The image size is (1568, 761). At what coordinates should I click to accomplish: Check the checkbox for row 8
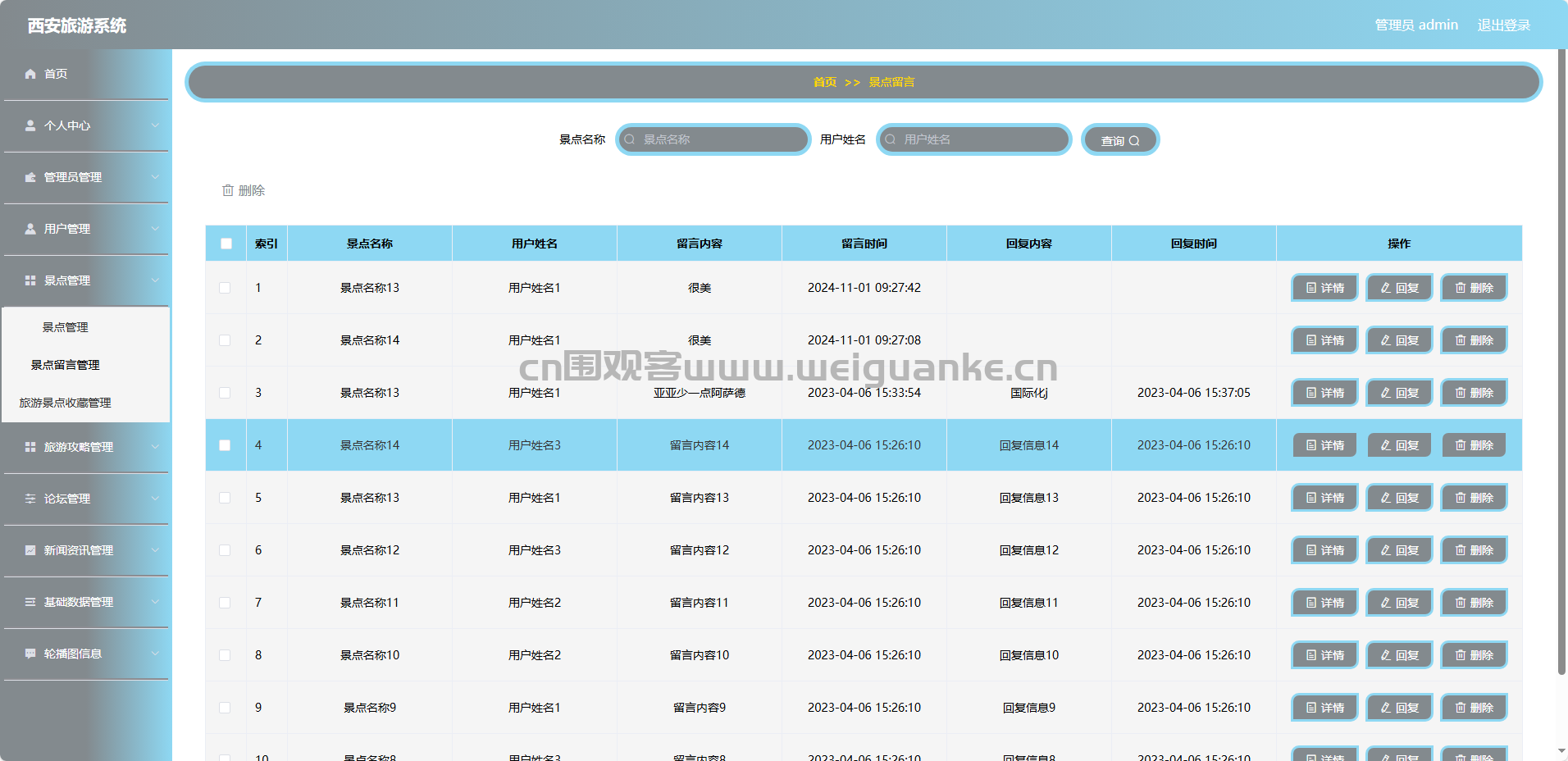pyautogui.click(x=225, y=655)
